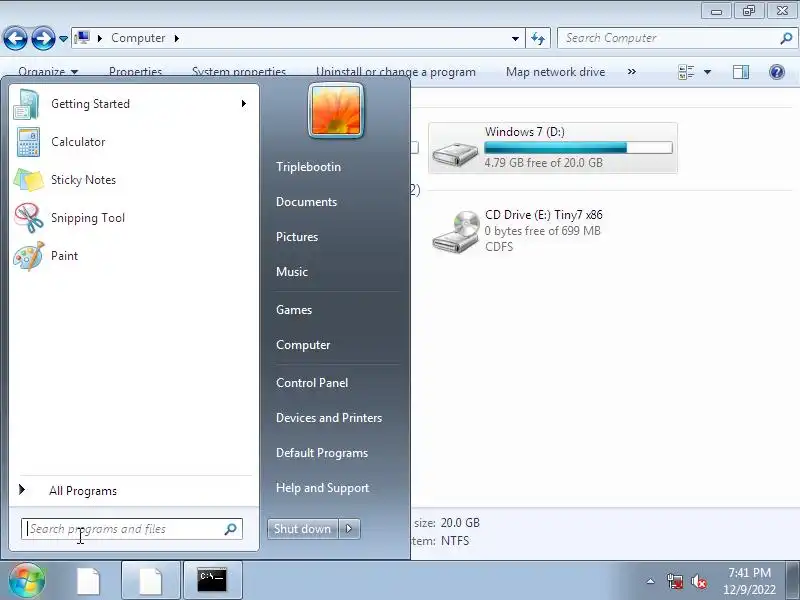Select Computer in Start menu

(303, 345)
